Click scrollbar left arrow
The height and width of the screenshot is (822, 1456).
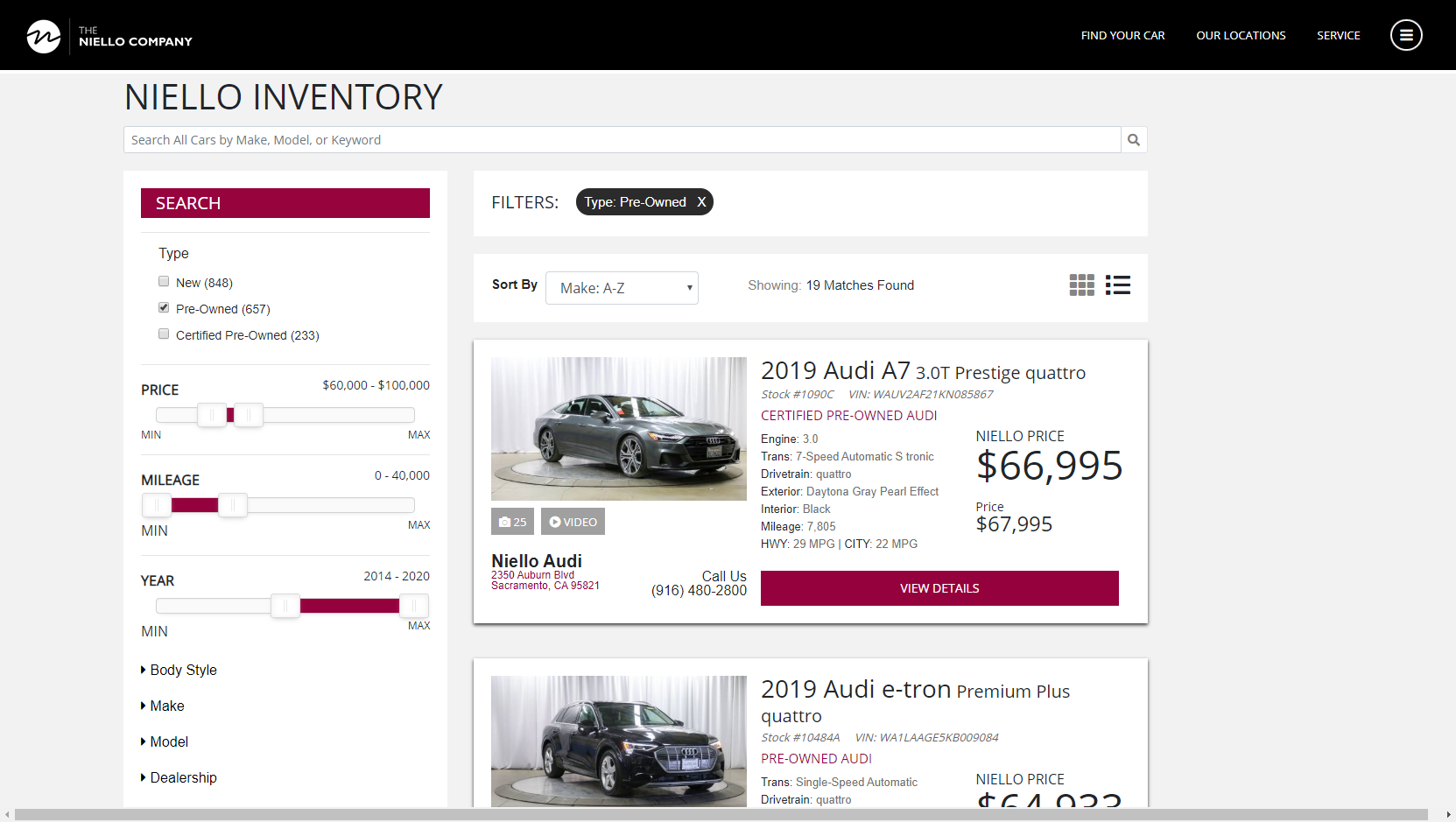coord(7,815)
